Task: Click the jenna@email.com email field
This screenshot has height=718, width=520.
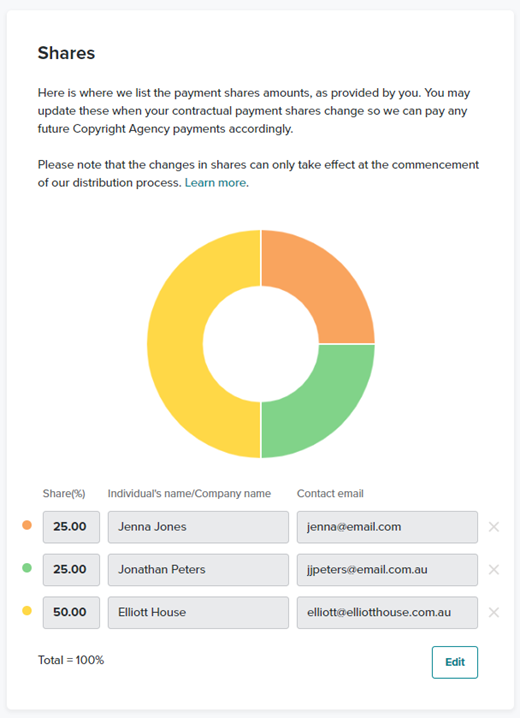Action: [387, 527]
